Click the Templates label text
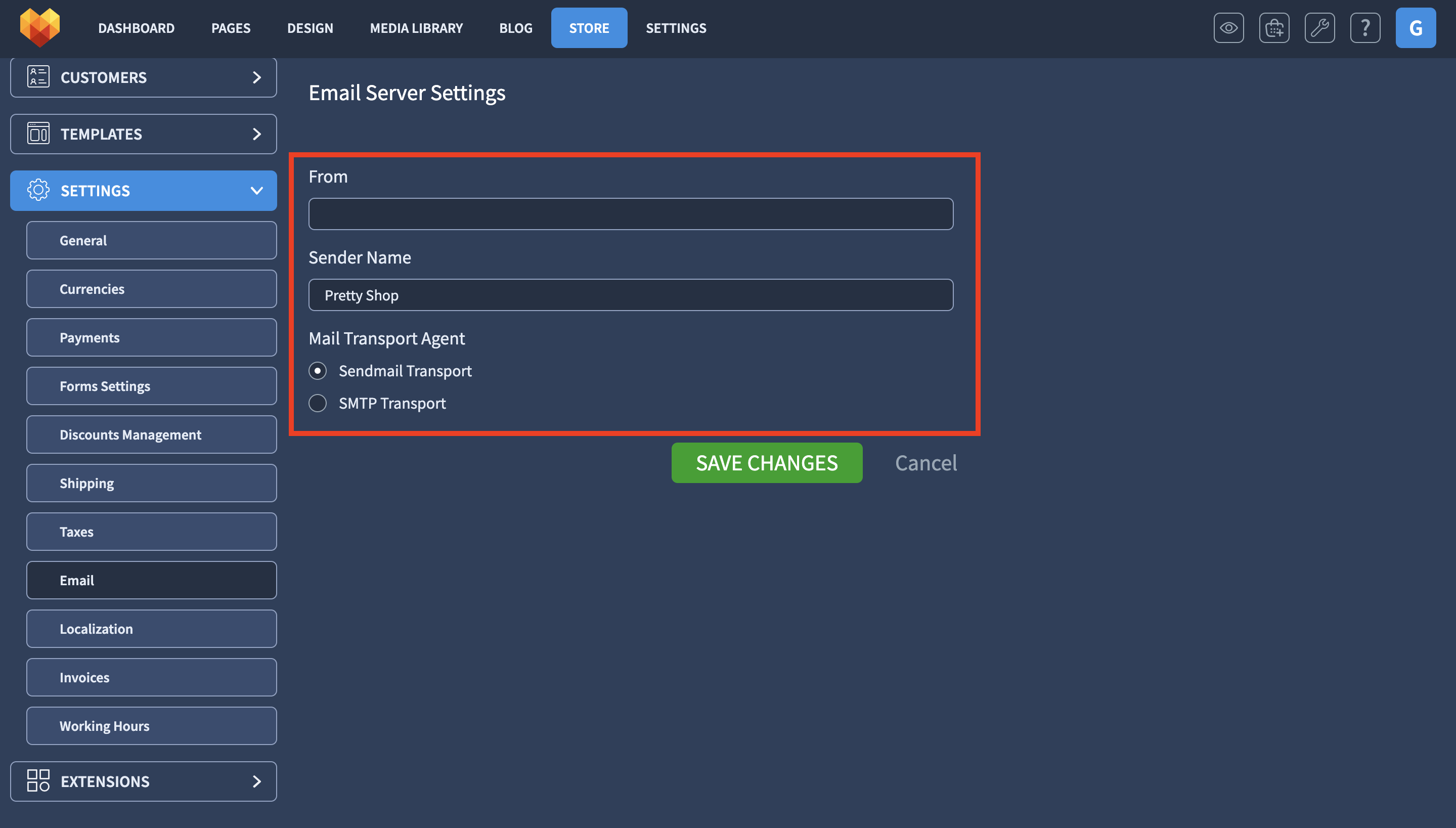This screenshot has width=1456, height=828. 101,134
